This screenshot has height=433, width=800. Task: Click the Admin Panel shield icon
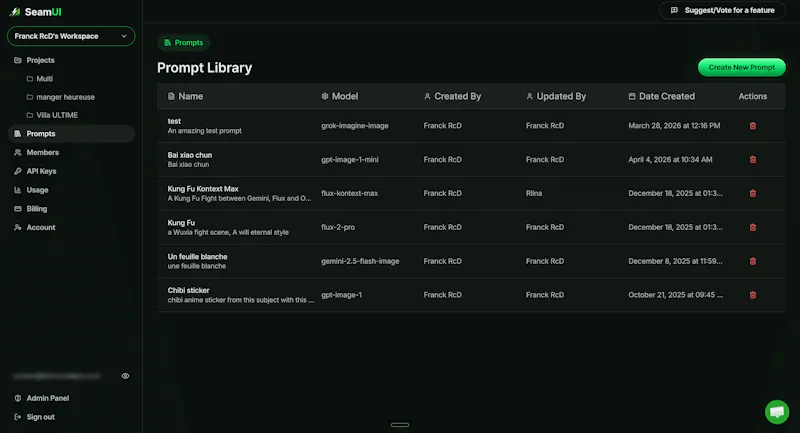(x=18, y=398)
